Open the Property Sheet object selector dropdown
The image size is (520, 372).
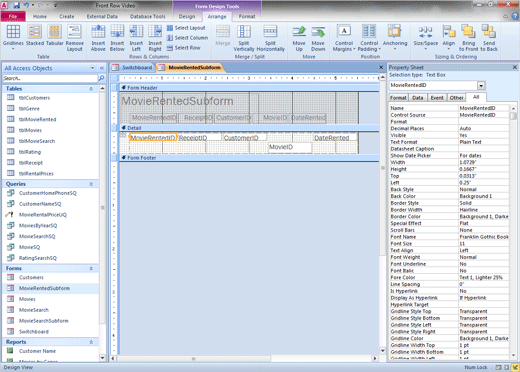click(x=481, y=85)
